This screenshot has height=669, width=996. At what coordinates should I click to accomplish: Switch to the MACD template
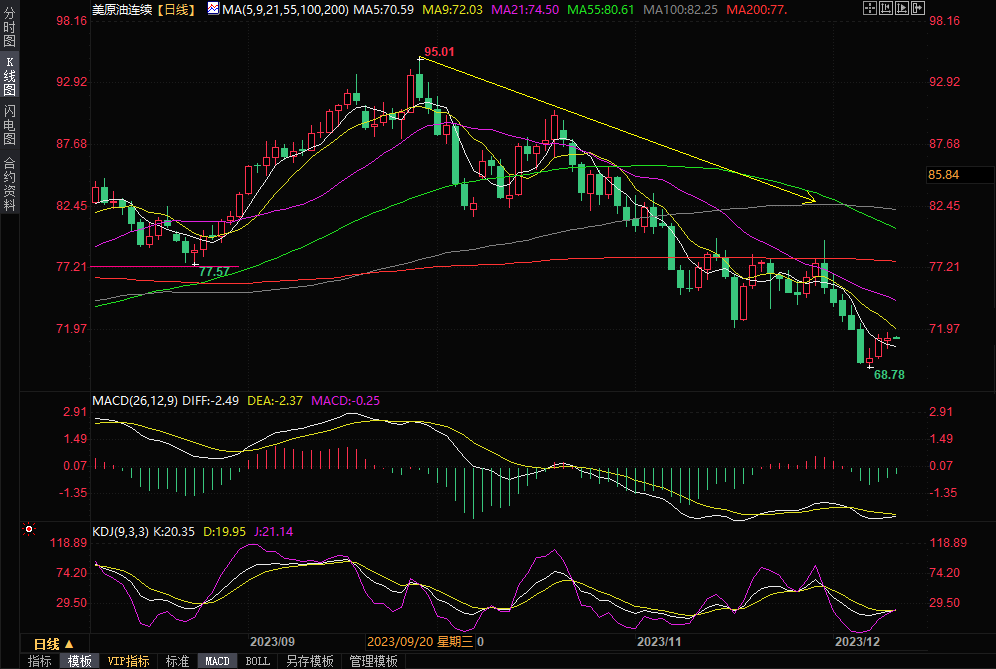[x=217, y=661]
